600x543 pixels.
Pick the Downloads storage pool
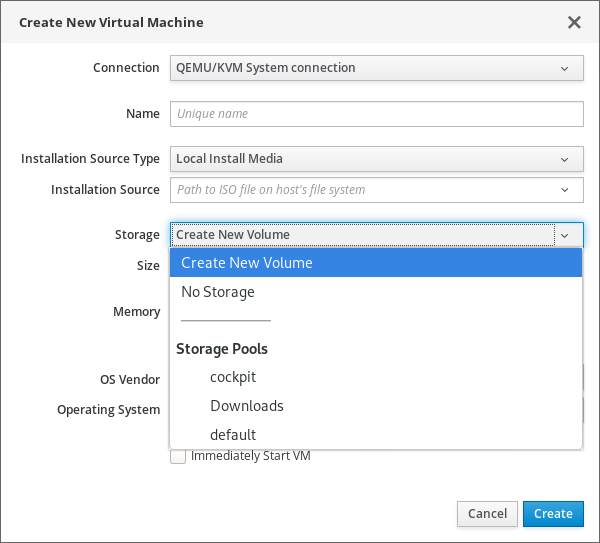(246, 406)
